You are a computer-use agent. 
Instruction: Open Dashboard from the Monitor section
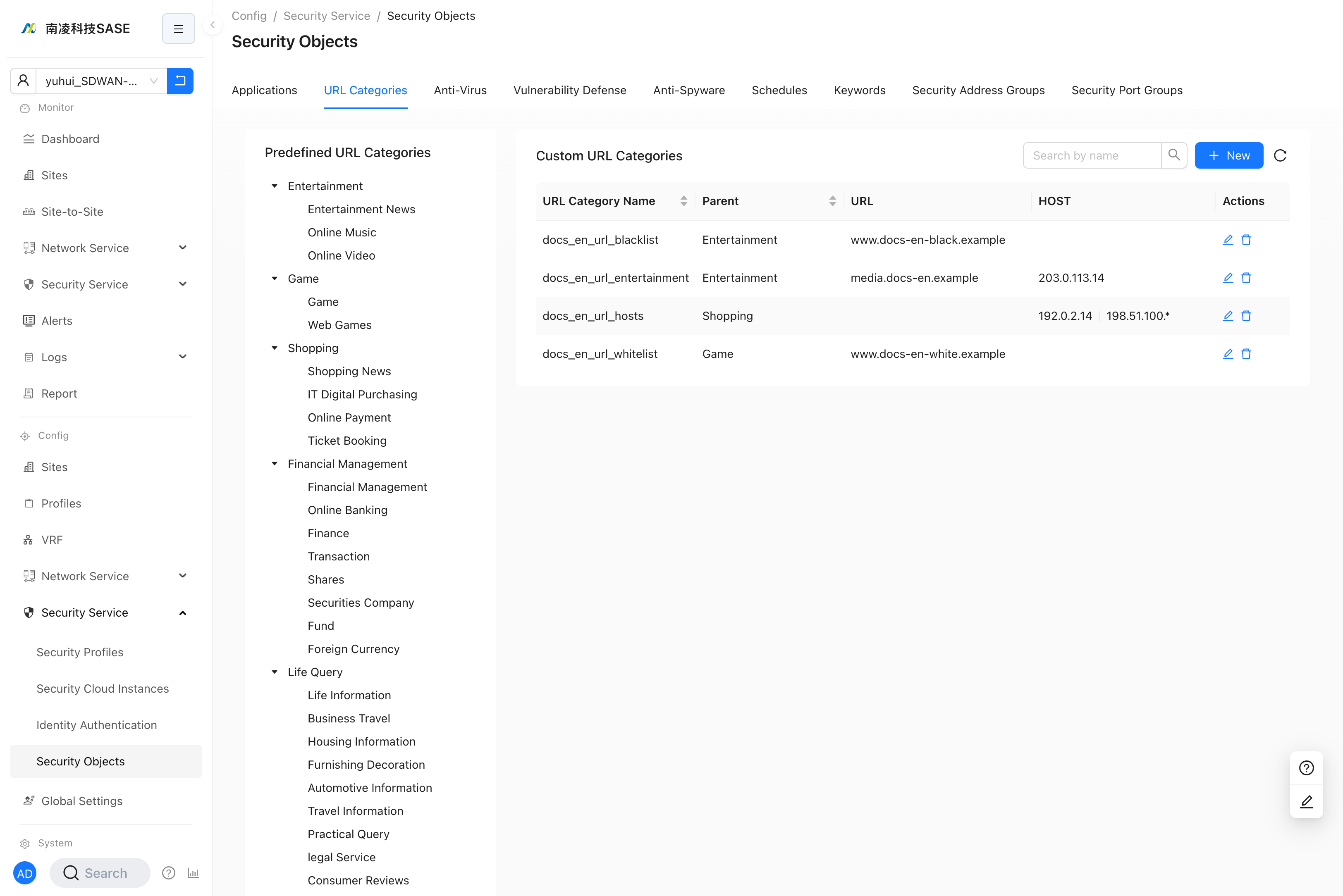(106, 139)
